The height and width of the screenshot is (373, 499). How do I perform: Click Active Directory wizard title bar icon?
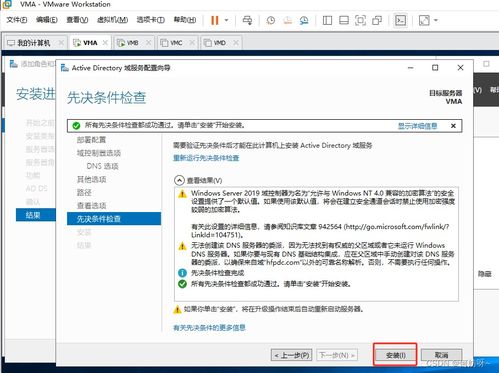tap(64, 68)
